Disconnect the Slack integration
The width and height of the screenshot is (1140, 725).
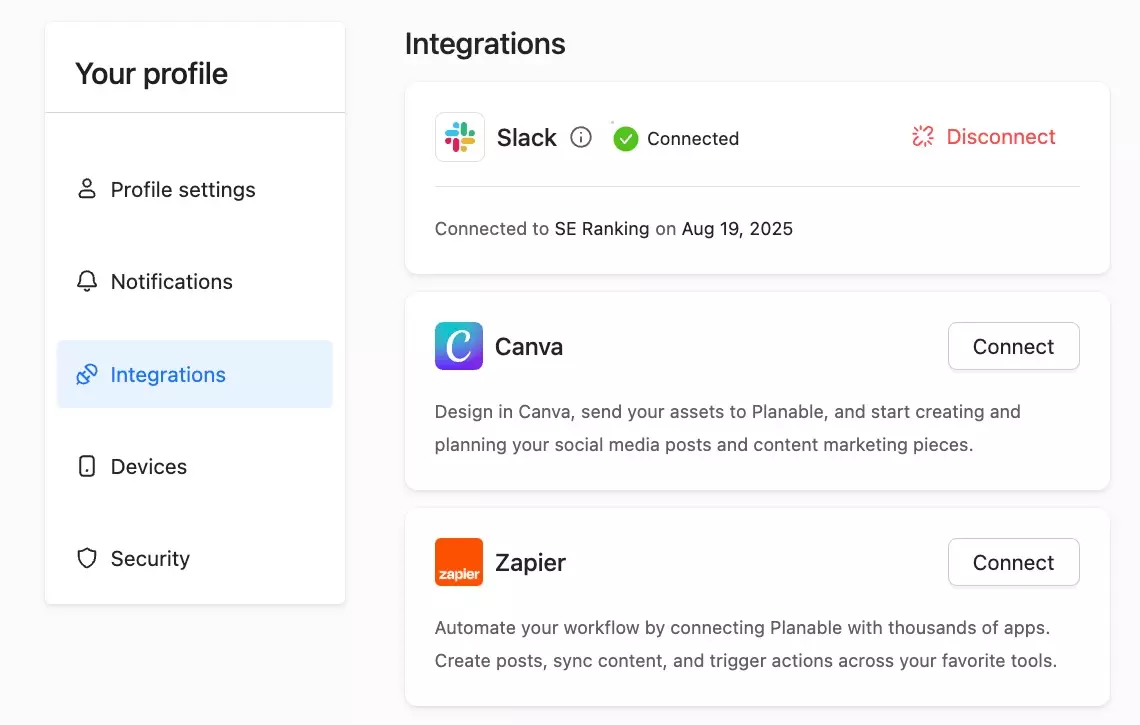coord(984,137)
